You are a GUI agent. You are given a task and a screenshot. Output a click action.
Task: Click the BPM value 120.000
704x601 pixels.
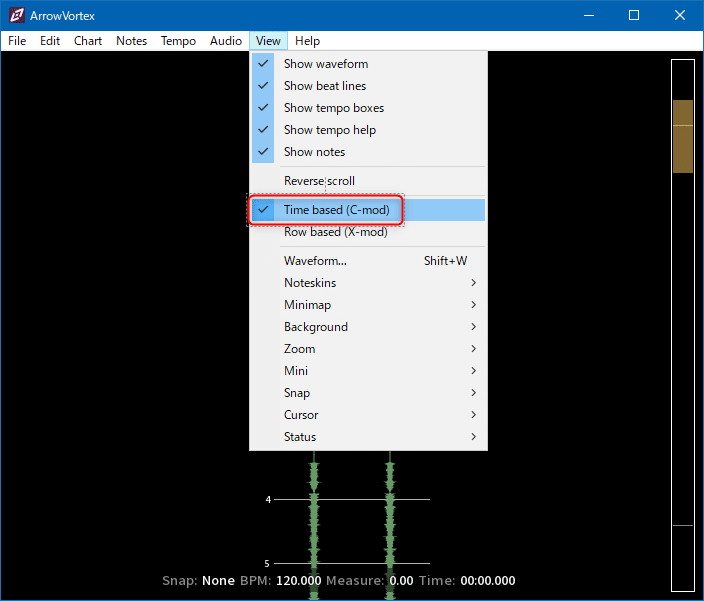(x=299, y=580)
